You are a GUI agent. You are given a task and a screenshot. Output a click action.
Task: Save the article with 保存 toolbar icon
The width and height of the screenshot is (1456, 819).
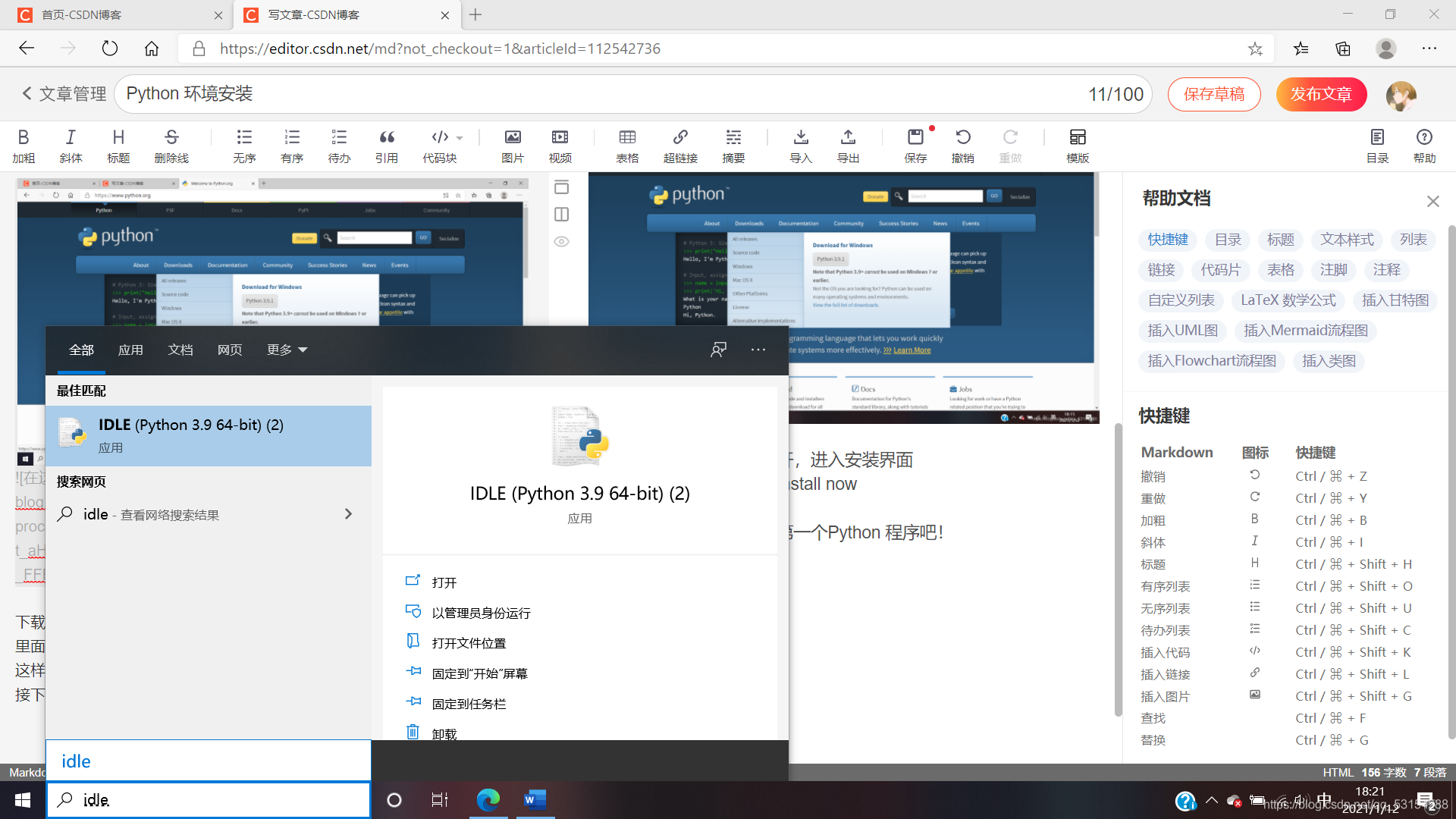tap(915, 146)
